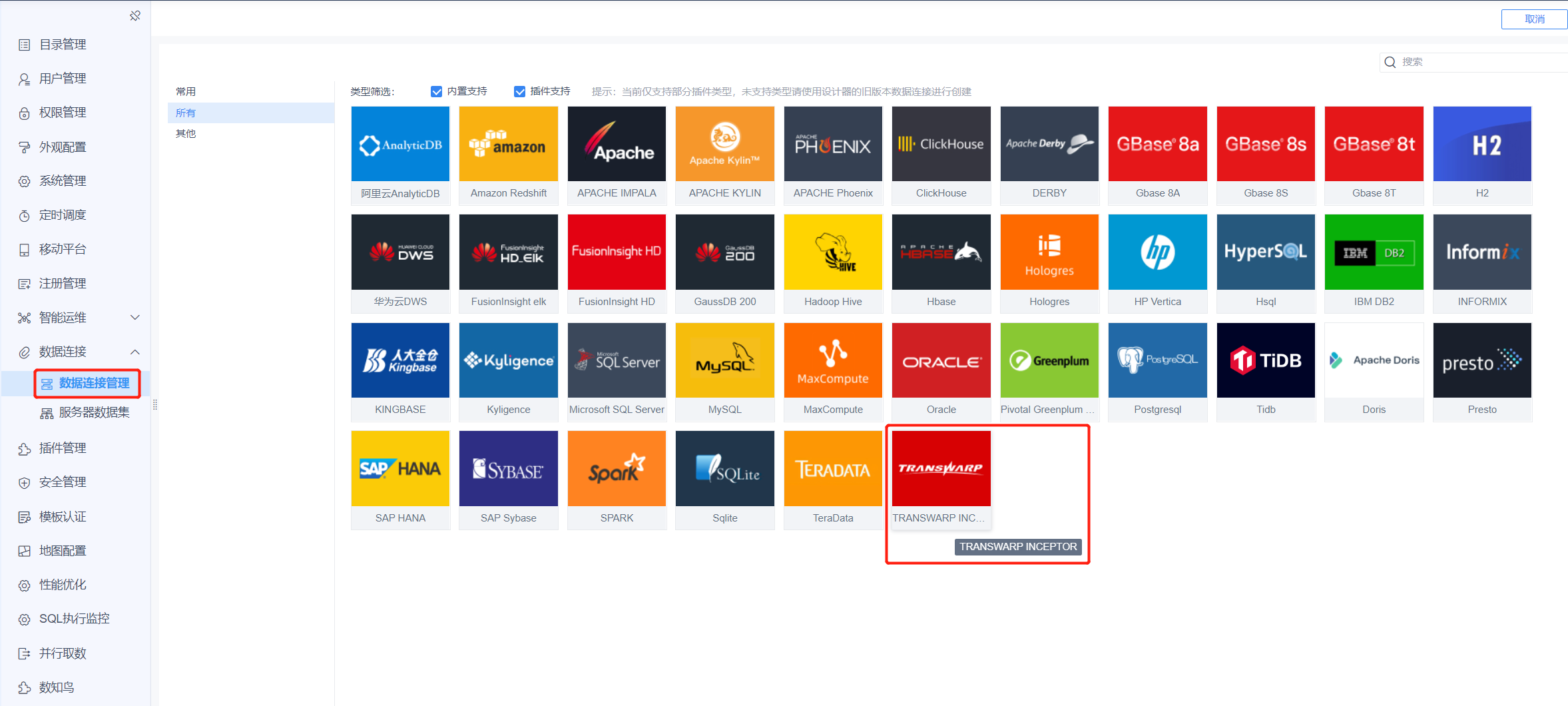Viewport: 1568px width, 706px height.
Task: Select the HP Vertica tile
Action: [x=1158, y=264]
